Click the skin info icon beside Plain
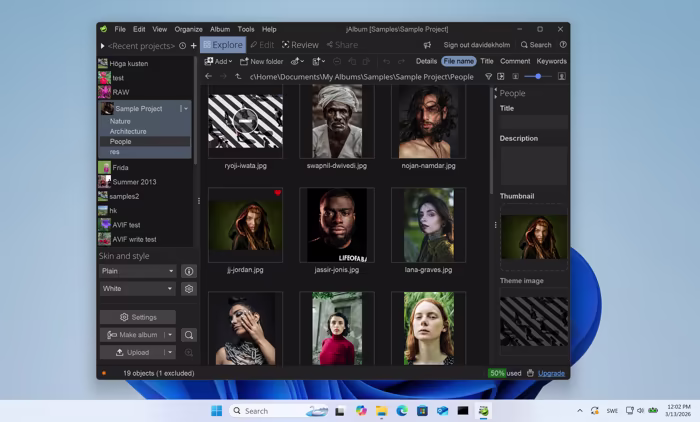This screenshot has height=422, width=700. click(x=188, y=271)
